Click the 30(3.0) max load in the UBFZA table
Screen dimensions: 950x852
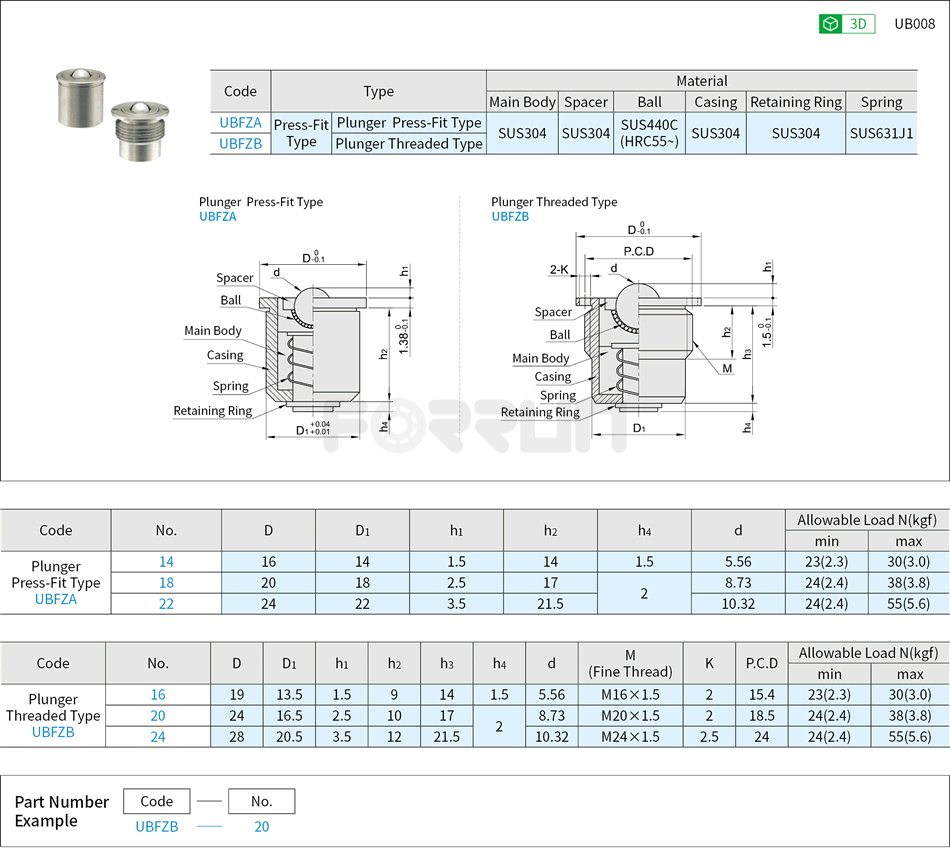pos(908,562)
